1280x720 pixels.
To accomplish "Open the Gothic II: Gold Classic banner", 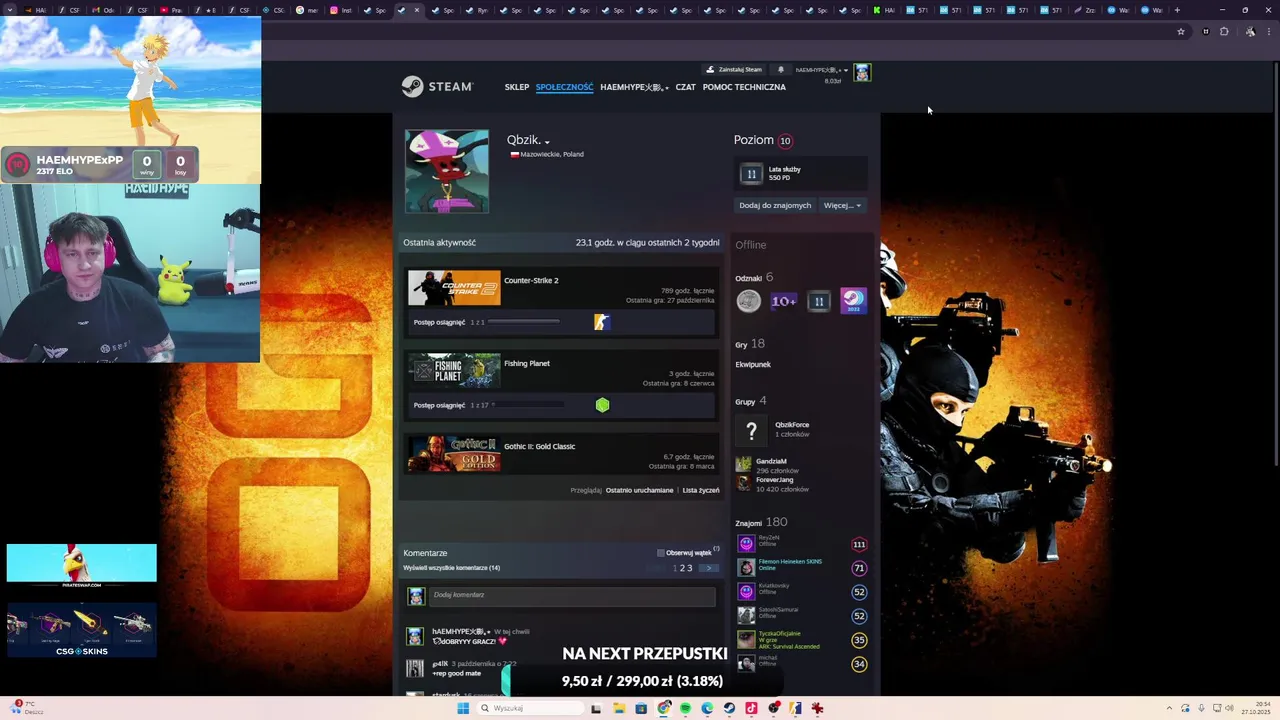I will click(x=454, y=454).
